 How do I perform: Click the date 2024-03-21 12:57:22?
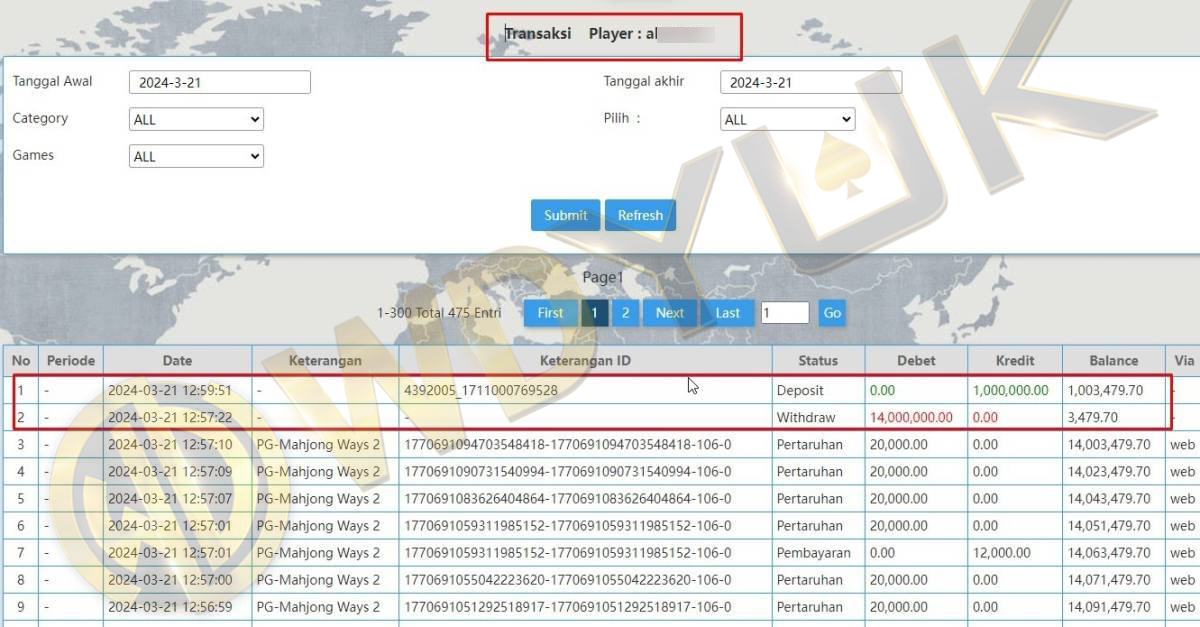[x=170, y=417]
